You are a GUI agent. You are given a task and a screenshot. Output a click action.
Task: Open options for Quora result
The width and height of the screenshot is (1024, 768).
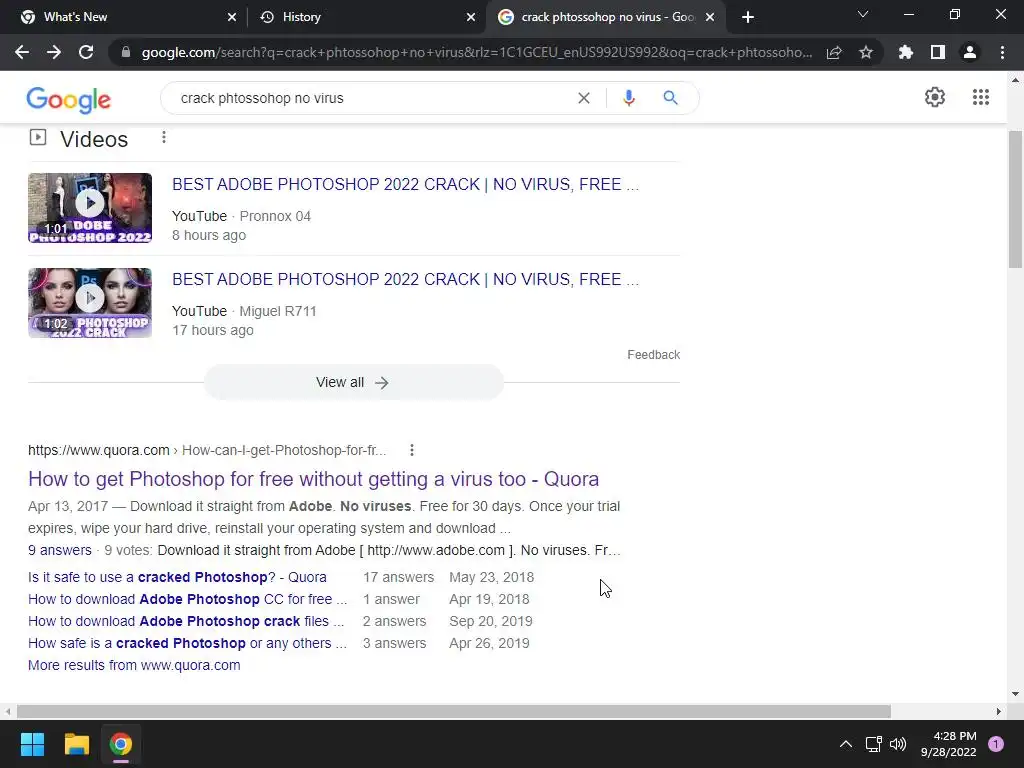[x=411, y=450]
